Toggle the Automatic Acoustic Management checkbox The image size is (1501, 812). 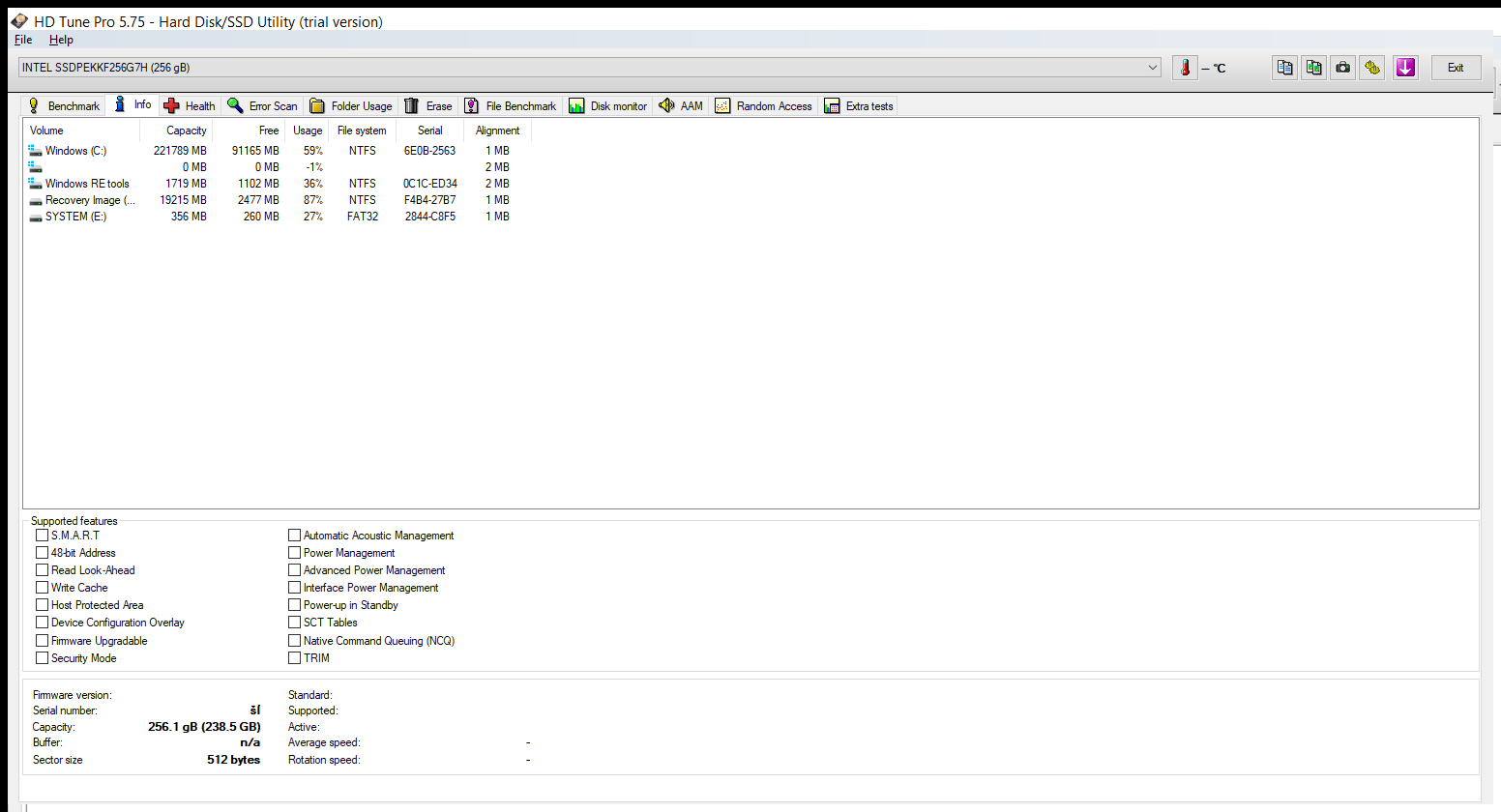pyautogui.click(x=294, y=536)
